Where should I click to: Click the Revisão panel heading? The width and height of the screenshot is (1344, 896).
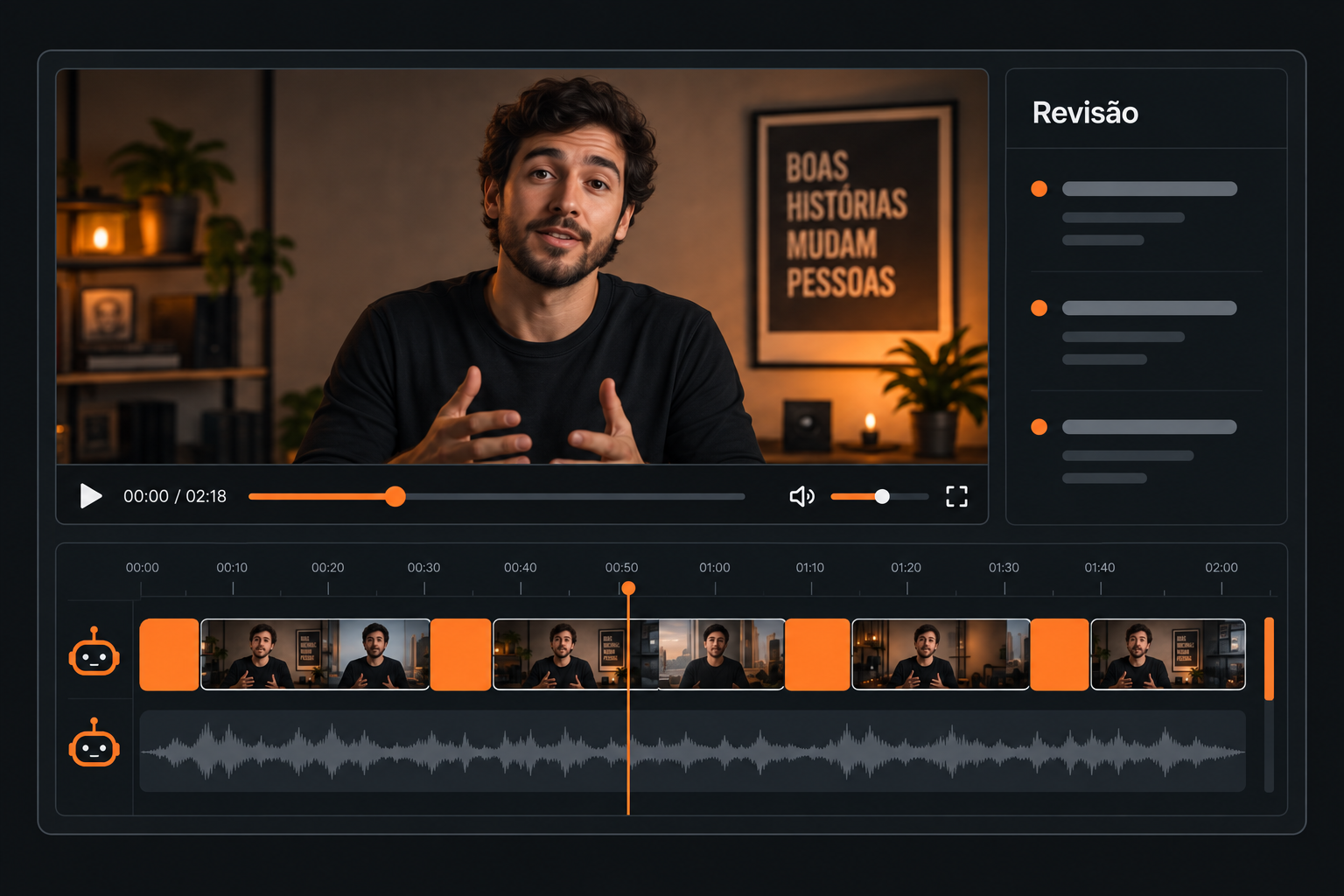[1085, 113]
